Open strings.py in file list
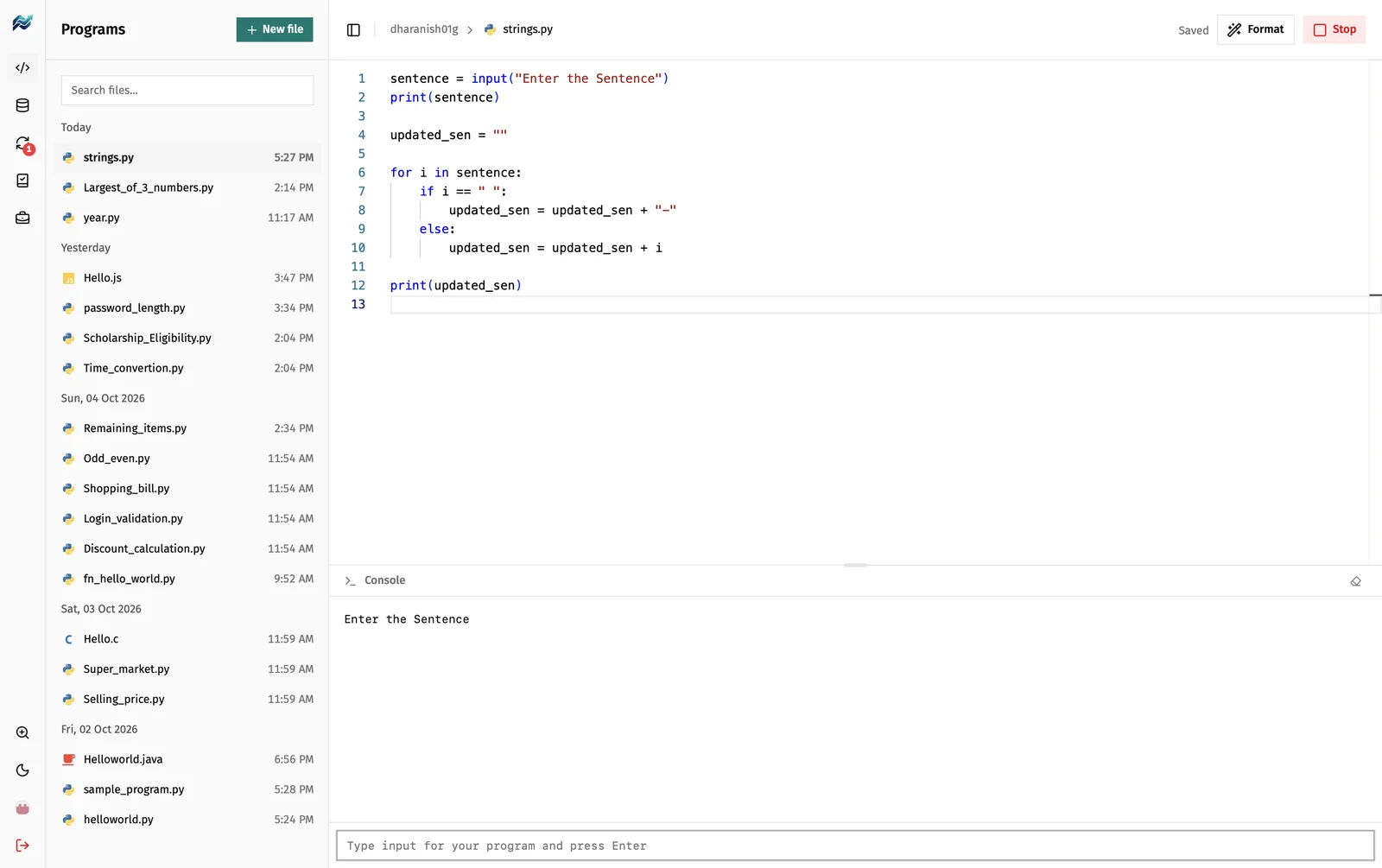This screenshot has width=1382, height=868. (187, 157)
